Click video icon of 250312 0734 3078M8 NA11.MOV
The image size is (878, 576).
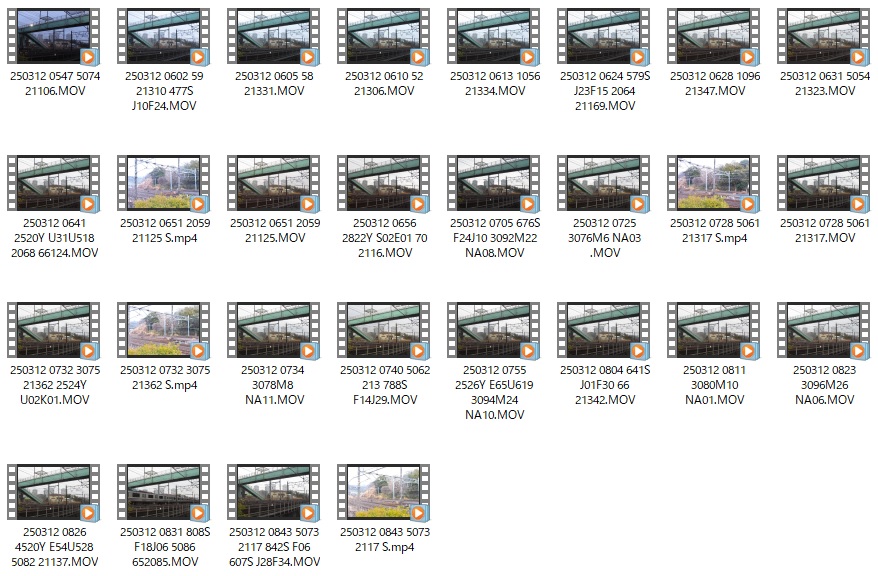click(273, 330)
